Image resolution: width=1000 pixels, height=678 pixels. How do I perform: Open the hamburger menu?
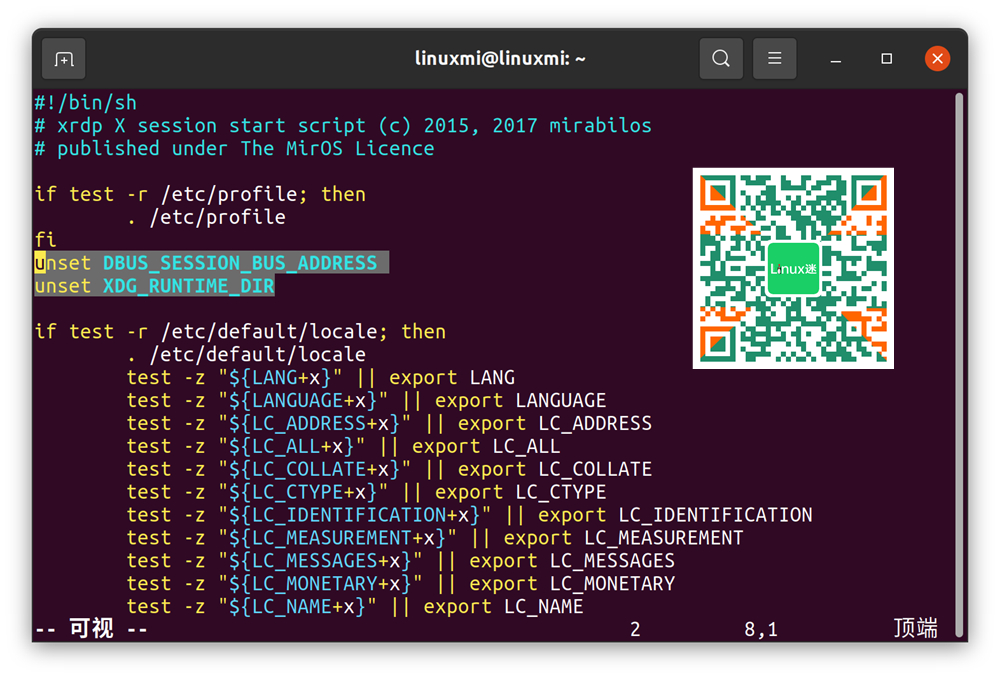774,59
